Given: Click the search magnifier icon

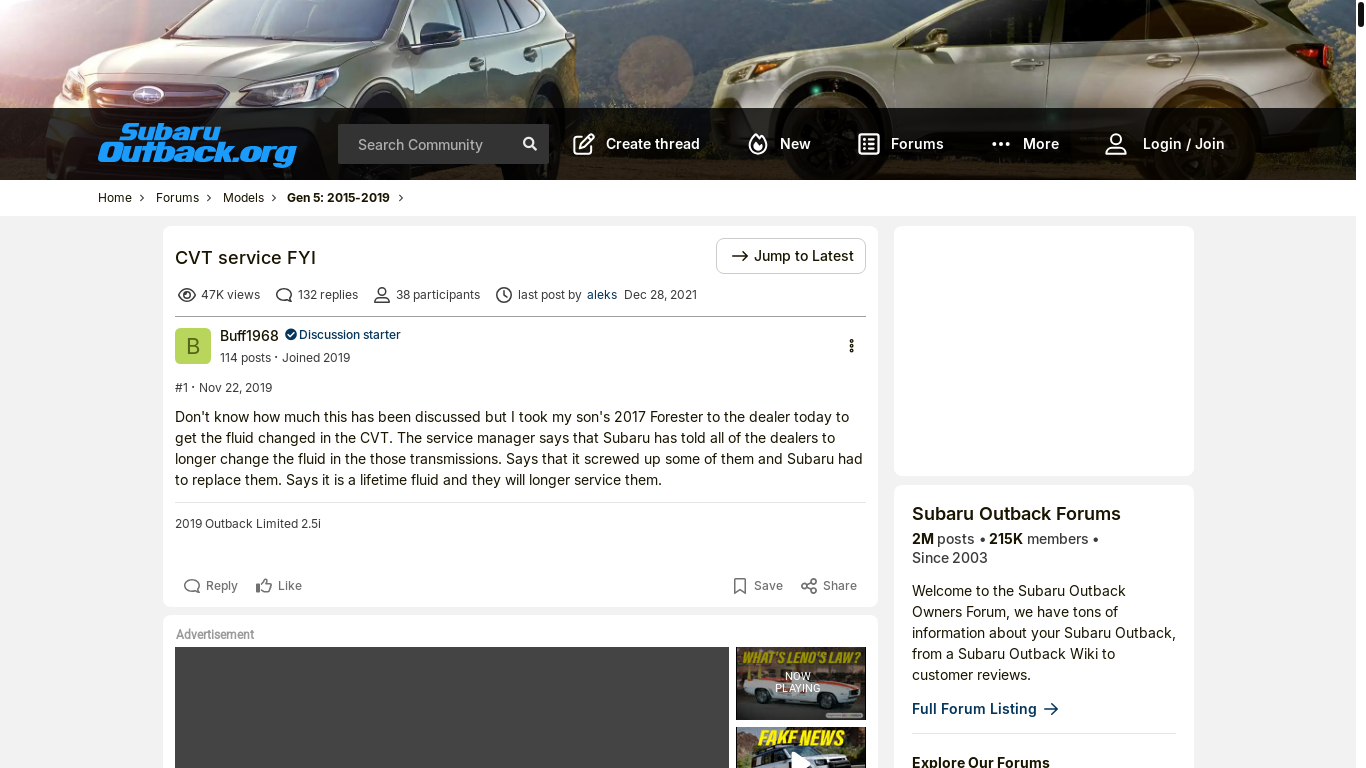Looking at the screenshot, I should pyautogui.click(x=530, y=144).
